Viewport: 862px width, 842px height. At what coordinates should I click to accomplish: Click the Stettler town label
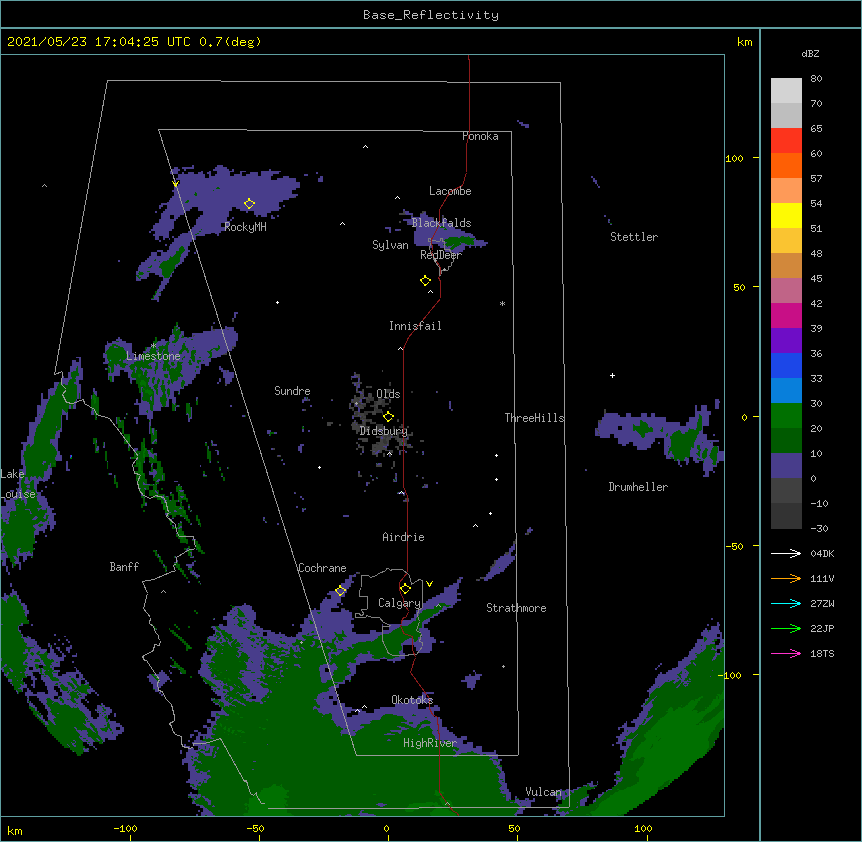(634, 237)
